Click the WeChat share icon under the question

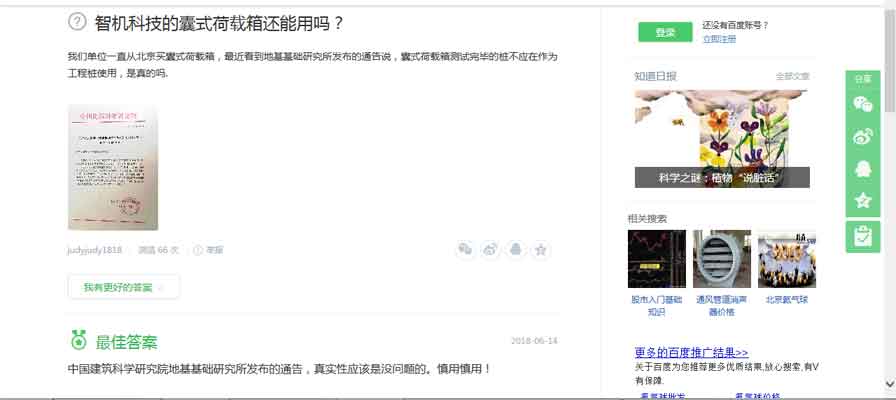point(466,249)
